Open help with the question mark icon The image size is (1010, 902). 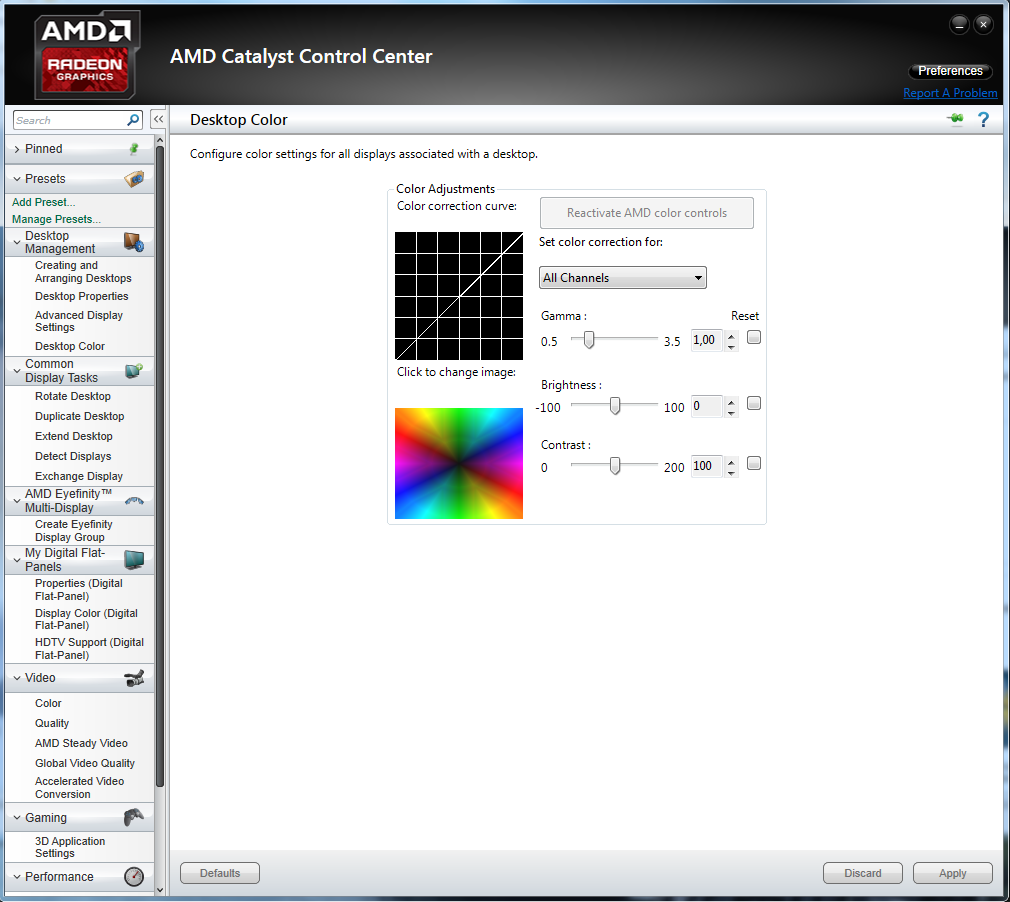click(983, 119)
